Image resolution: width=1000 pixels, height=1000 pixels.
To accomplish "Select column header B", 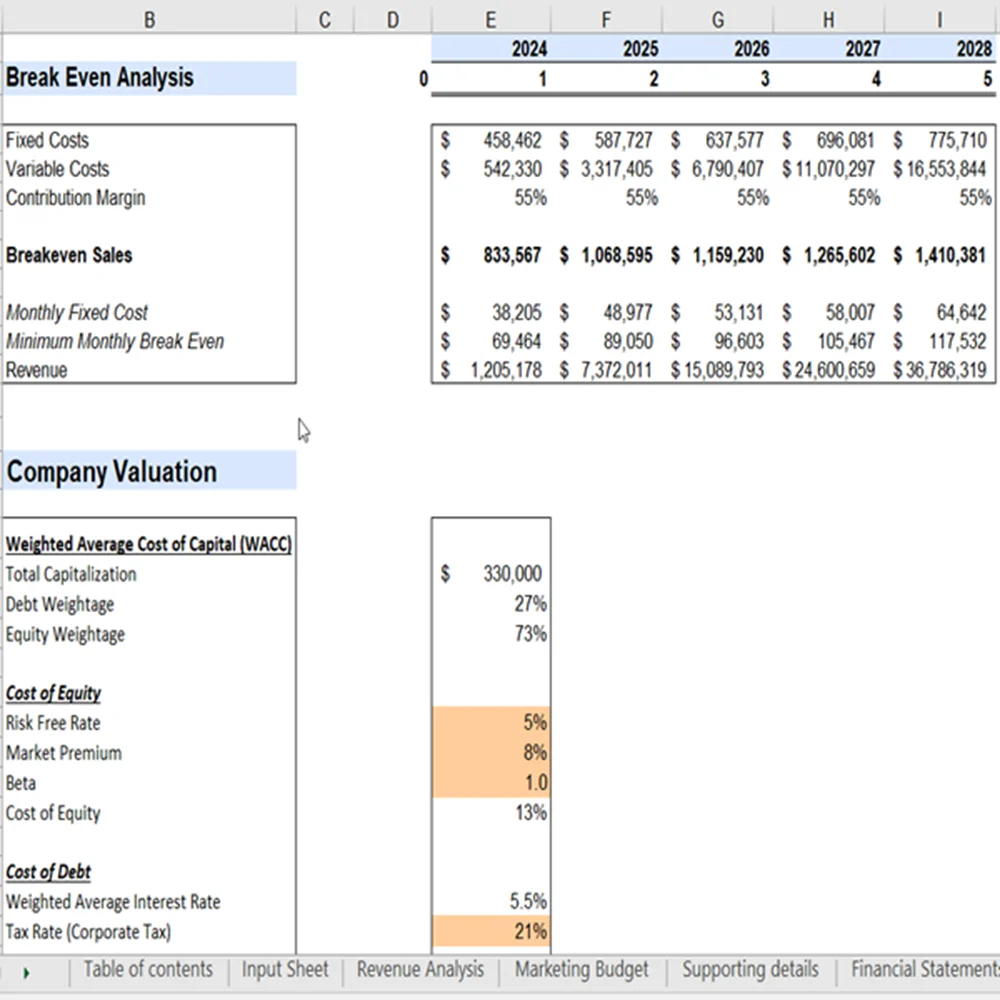I will pyautogui.click(x=148, y=19).
